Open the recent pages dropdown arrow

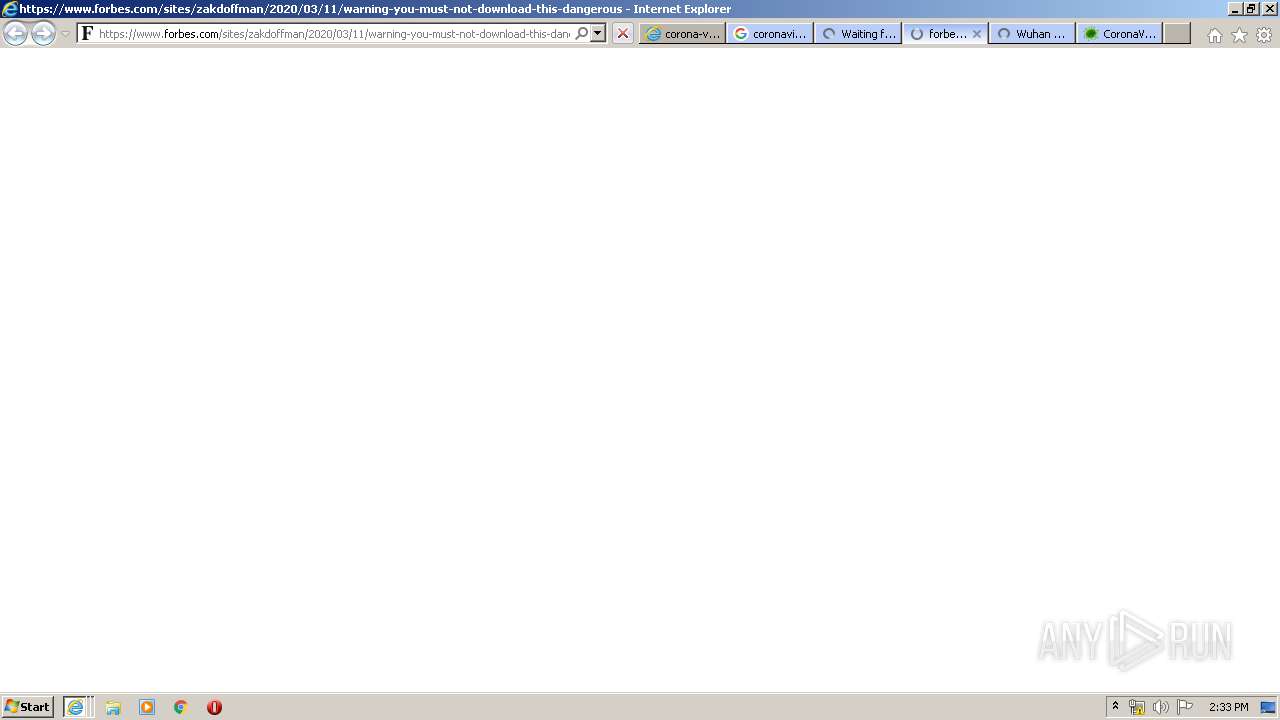pyautogui.click(x=65, y=34)
